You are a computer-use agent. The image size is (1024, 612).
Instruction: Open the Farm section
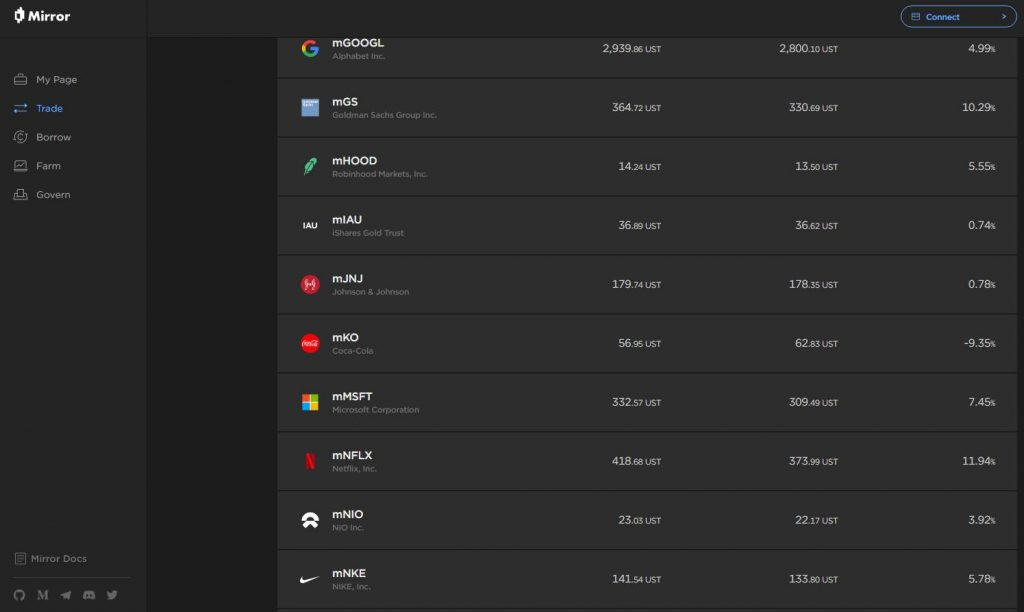pyautogui.click(x=48, y=166)
